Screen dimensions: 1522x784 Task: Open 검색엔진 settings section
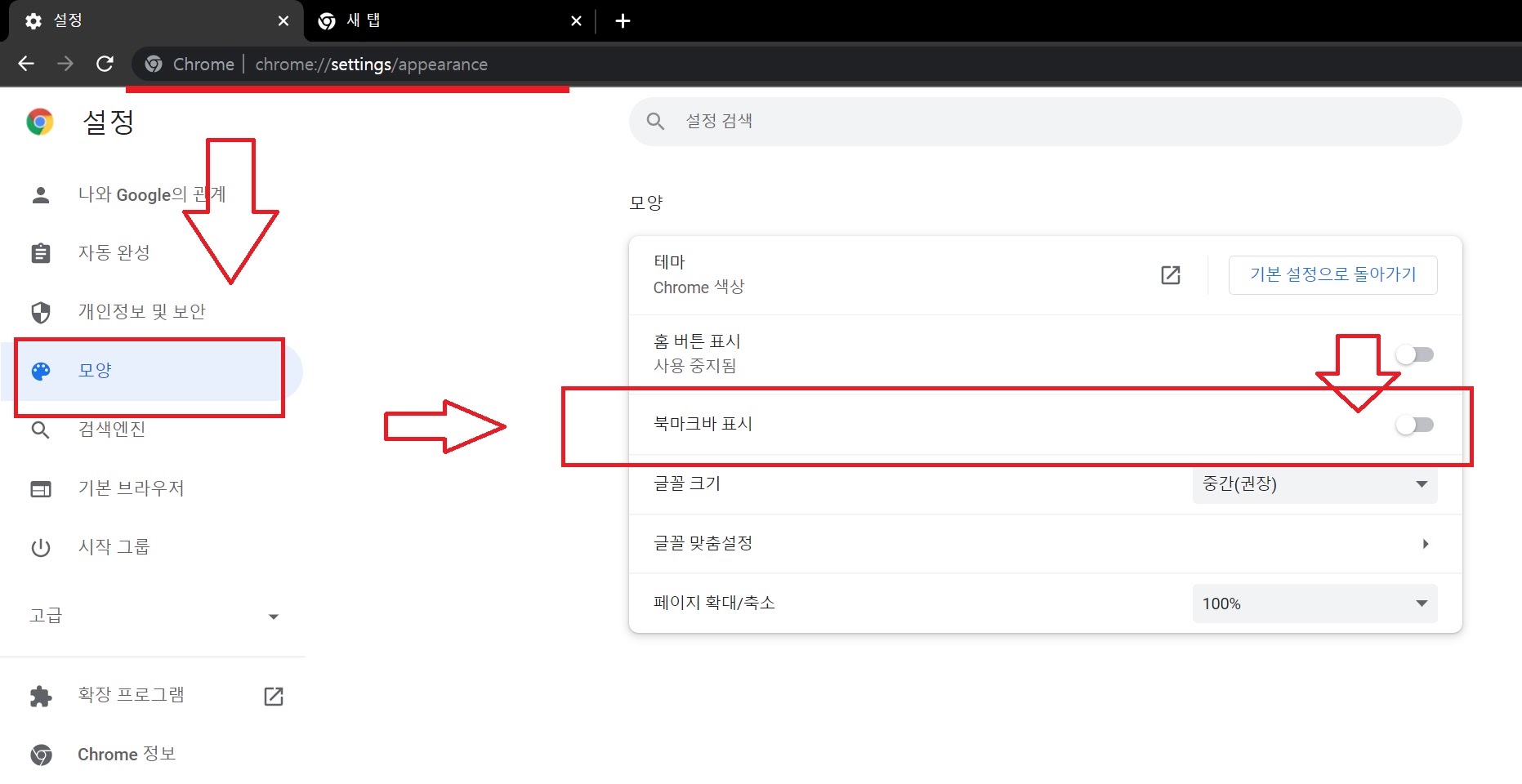(x=152, y=430)
